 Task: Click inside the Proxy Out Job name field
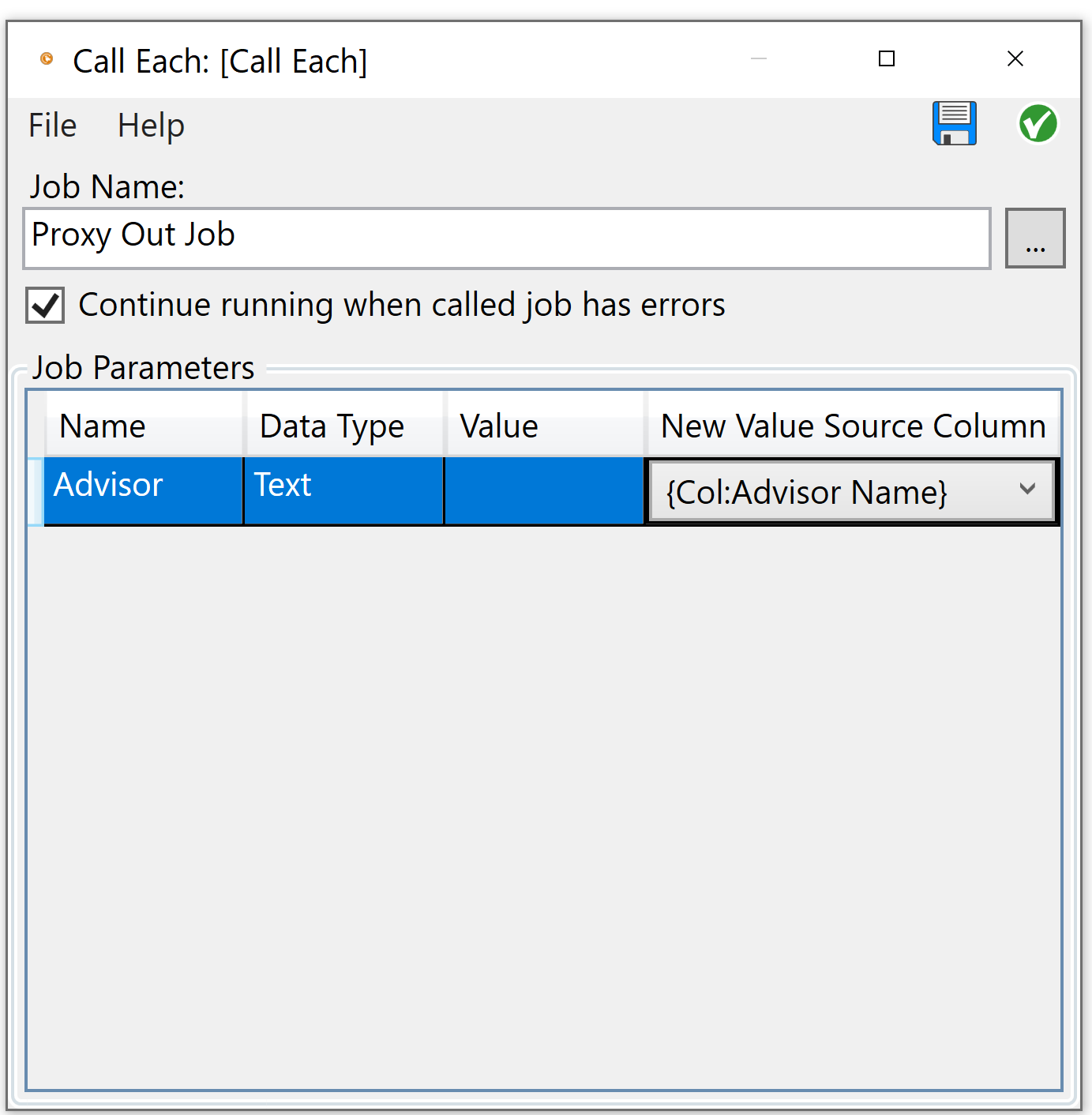tap(505, 237)
